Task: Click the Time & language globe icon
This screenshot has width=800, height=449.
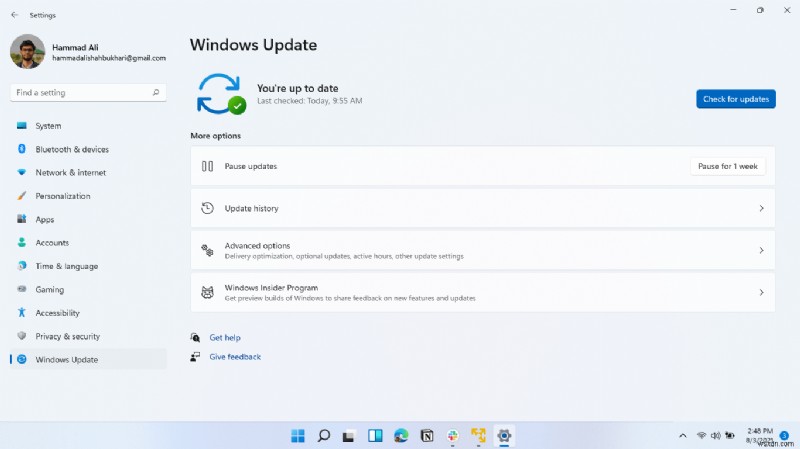Action: pos(21,266)
